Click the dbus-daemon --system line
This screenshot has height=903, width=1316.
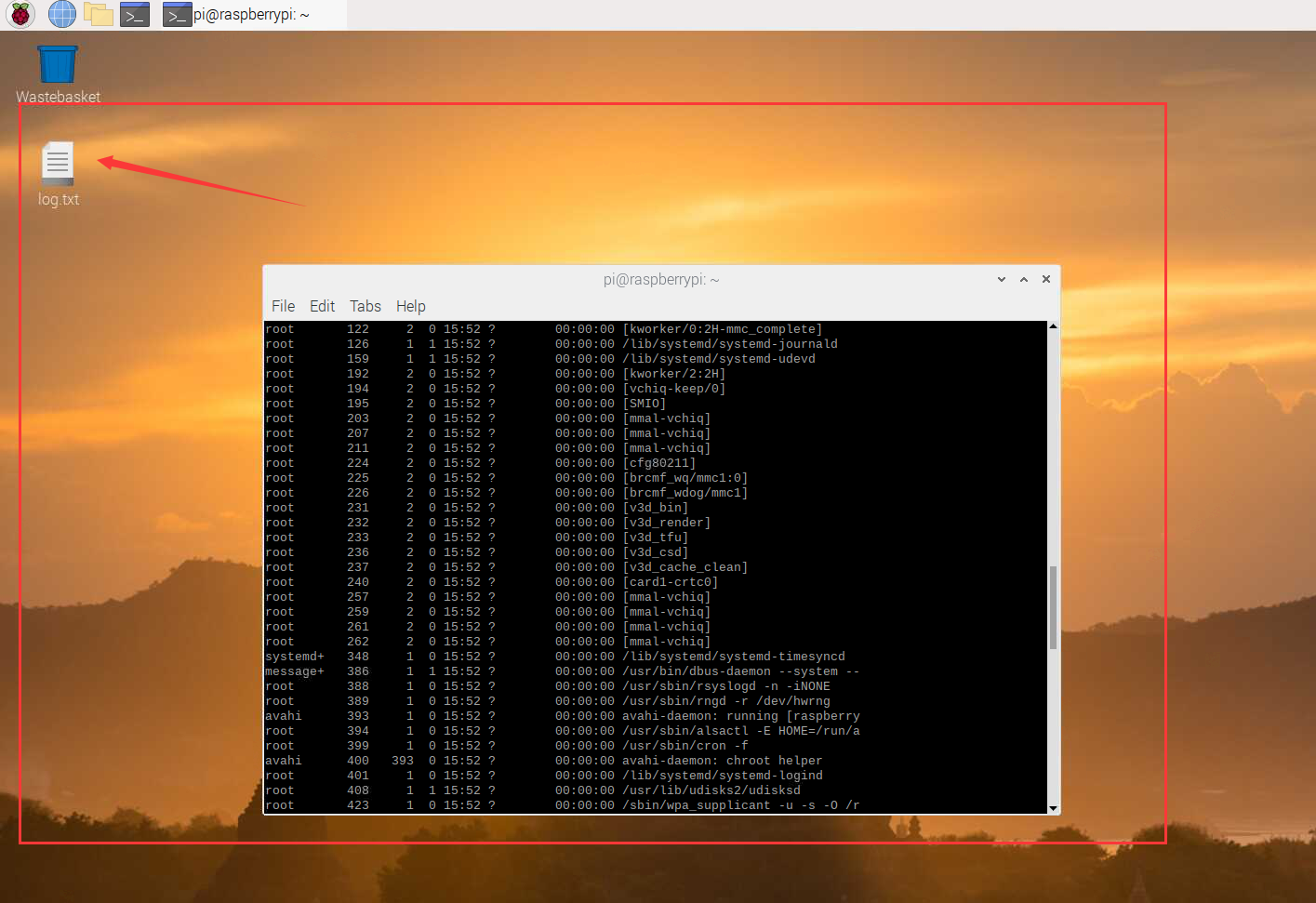563,671
